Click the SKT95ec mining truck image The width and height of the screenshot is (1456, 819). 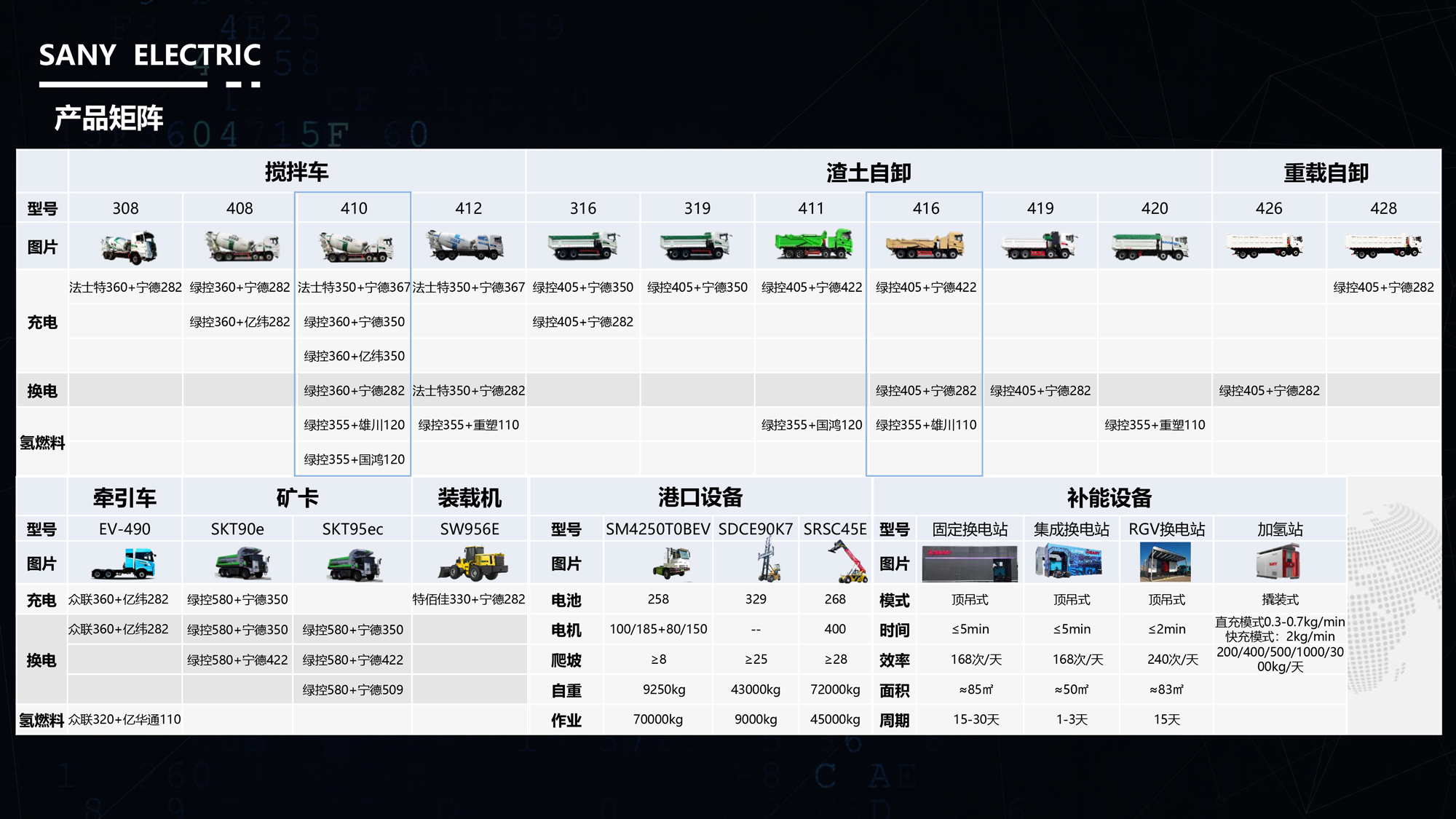(x=355, y=564)
